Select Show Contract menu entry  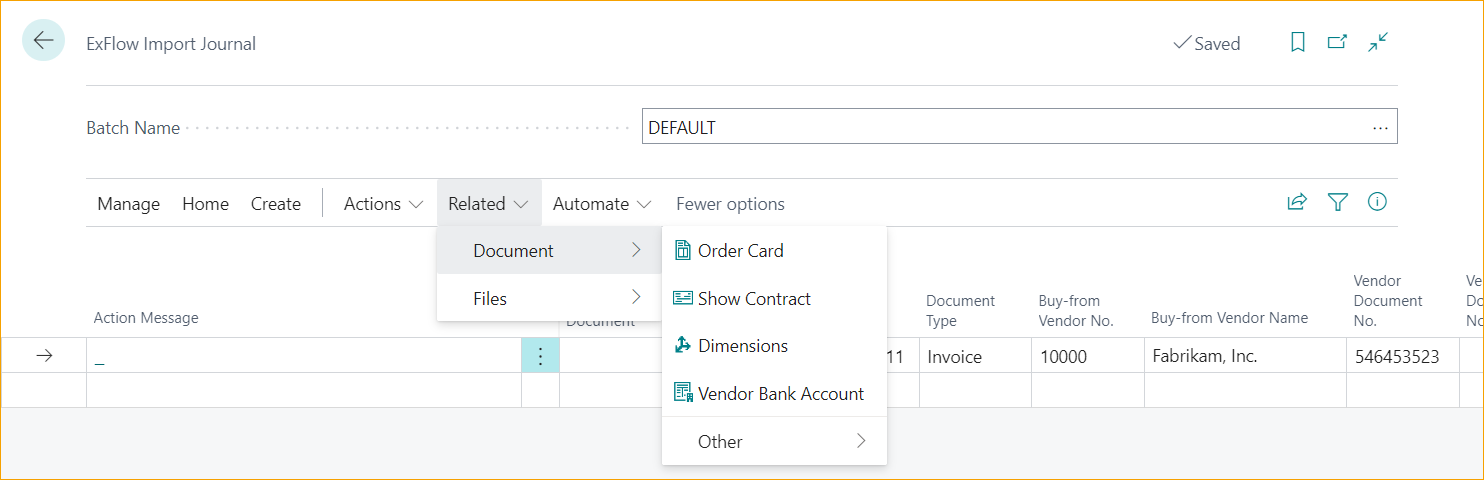[x=754, y=299]
